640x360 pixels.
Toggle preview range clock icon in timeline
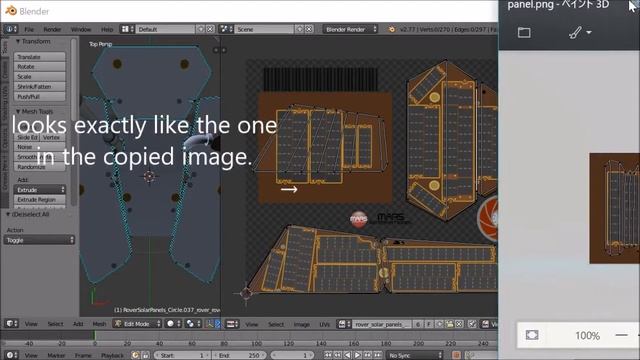pyautogui.click(x=135, y=355)
